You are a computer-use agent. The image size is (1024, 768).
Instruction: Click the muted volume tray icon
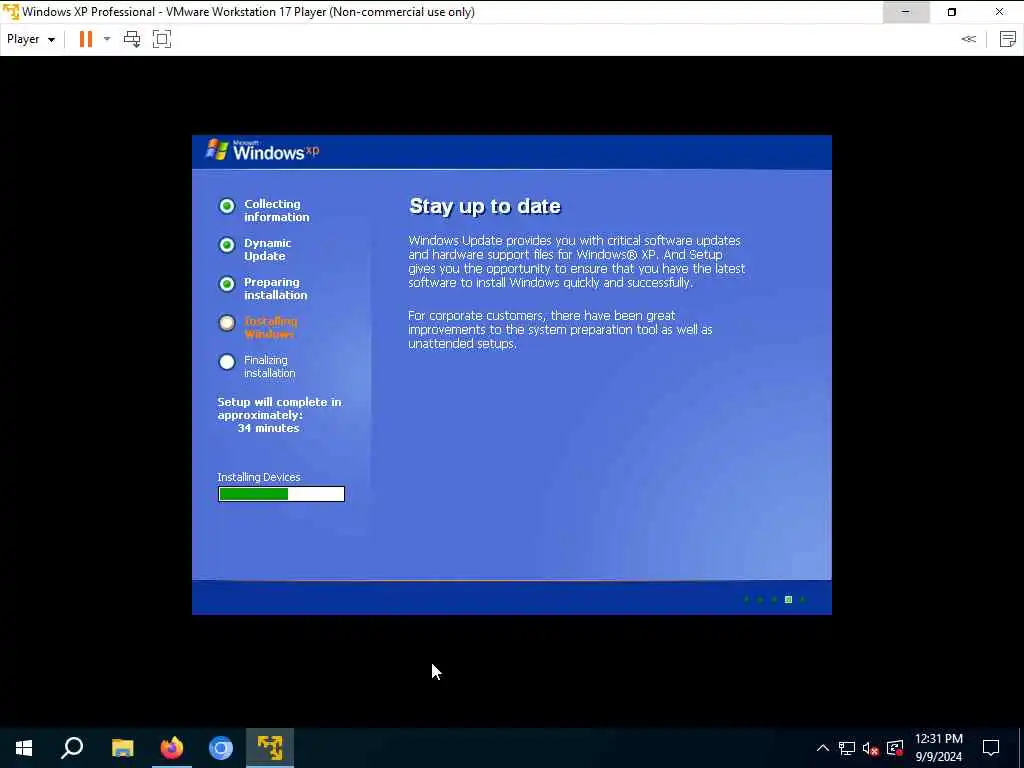[871, 748]
